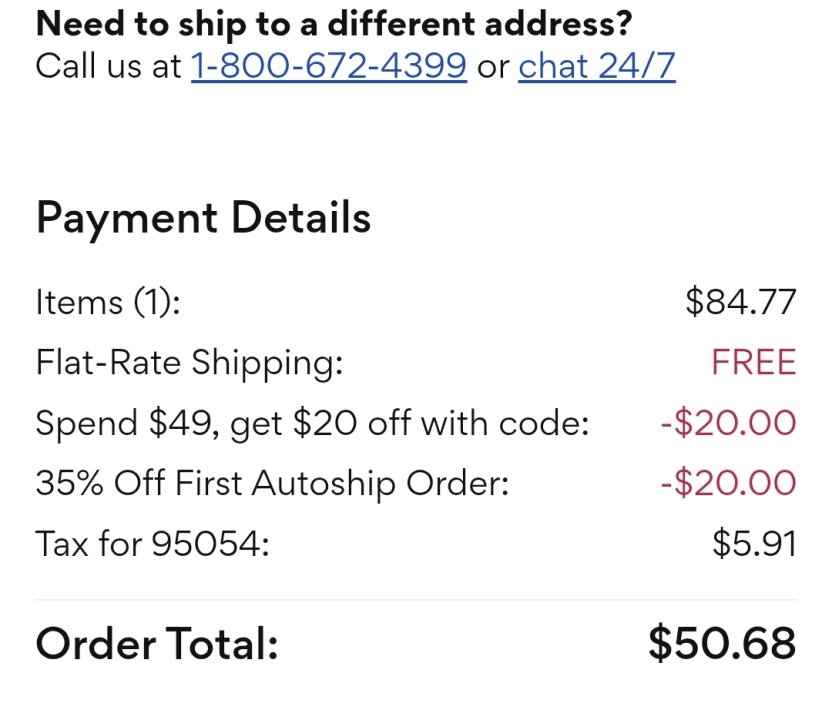Screen dimensions: 832x720
Task: Click the word 'or' between the links
Action: pos(493,66)
